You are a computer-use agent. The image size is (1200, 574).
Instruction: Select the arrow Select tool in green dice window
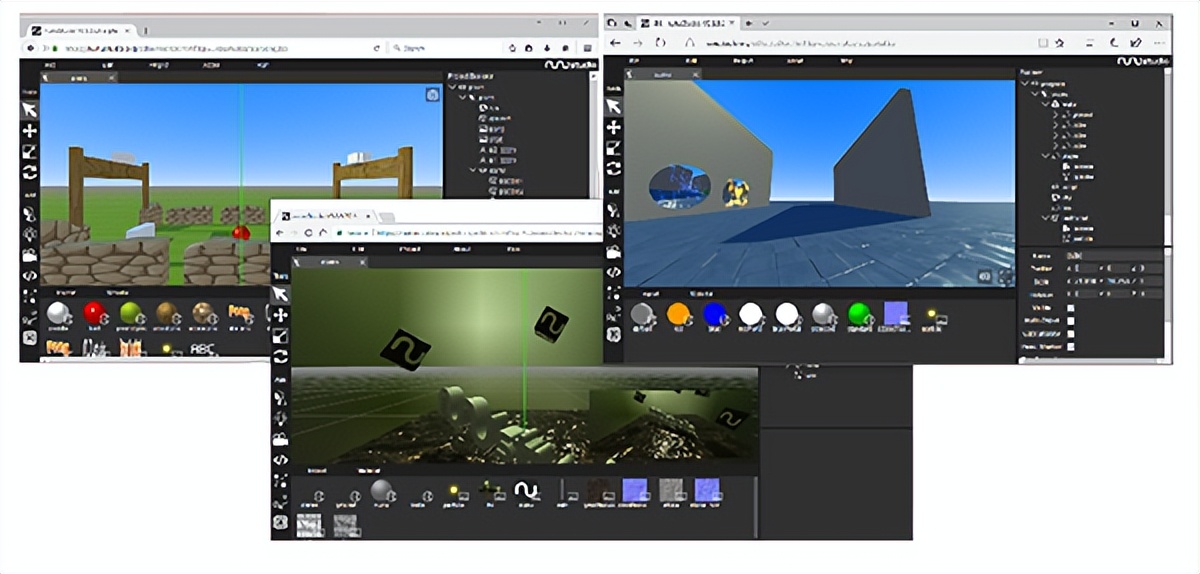coord(281,294)
